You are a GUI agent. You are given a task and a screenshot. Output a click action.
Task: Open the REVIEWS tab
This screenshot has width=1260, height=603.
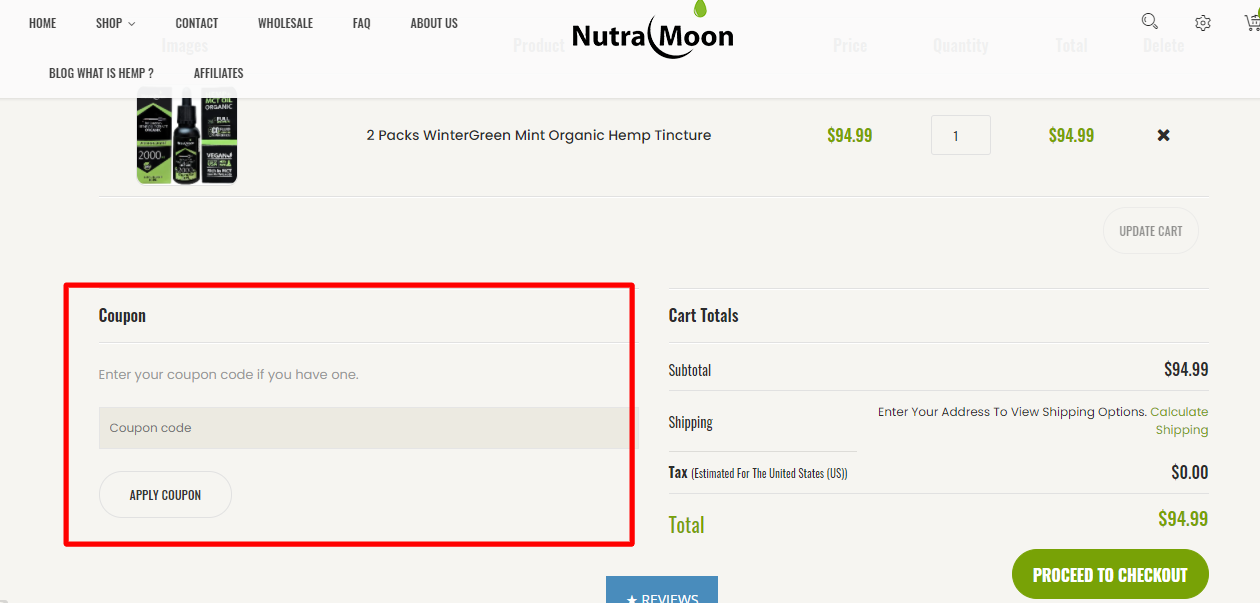click(662, 590)
